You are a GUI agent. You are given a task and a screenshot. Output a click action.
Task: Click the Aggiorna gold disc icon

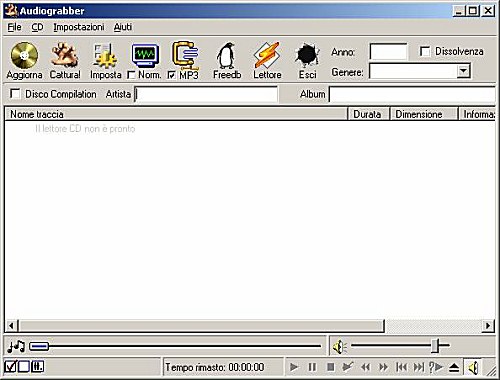coord(24,55)
